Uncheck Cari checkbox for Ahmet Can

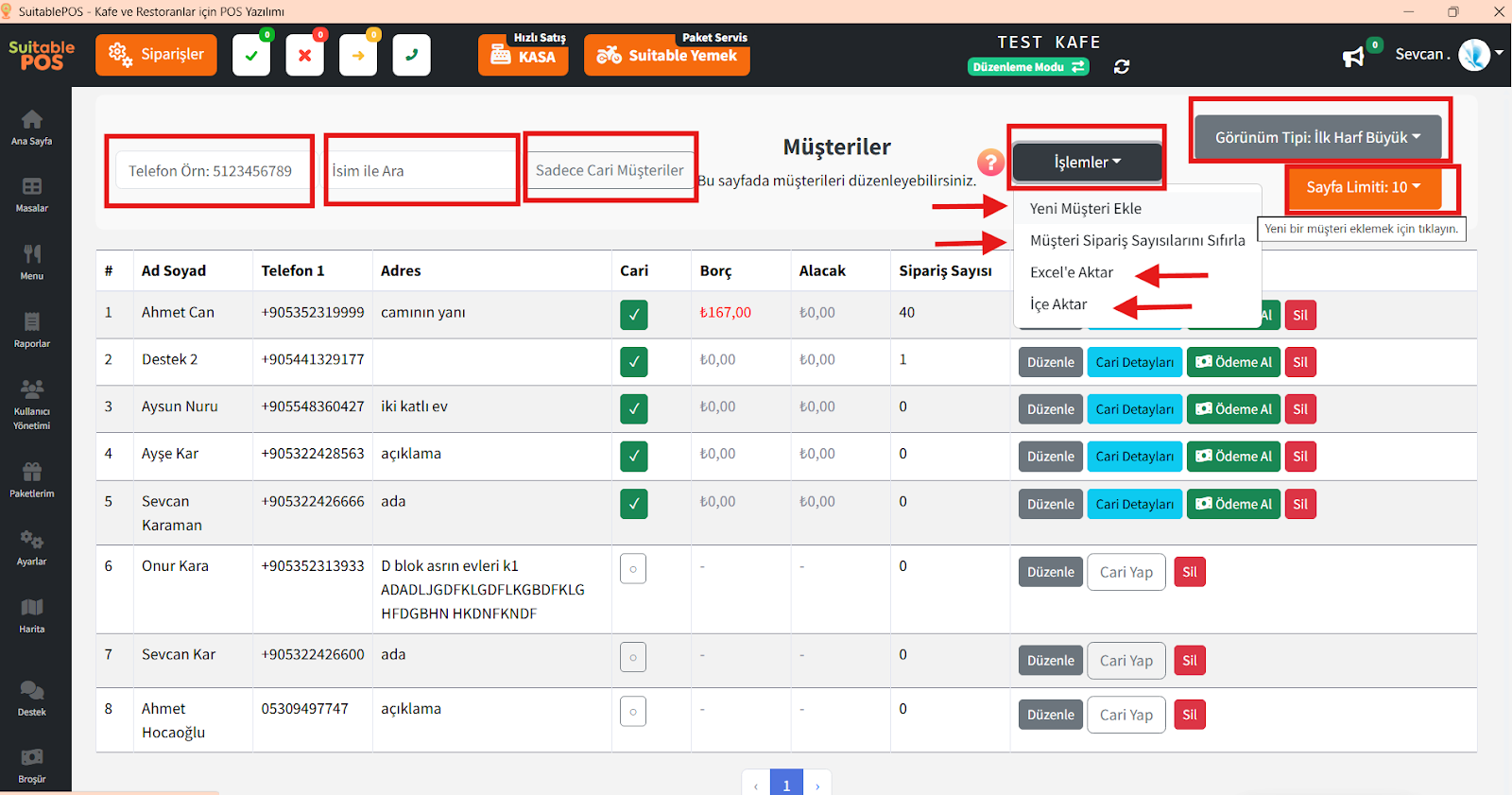tap(633, 314)
